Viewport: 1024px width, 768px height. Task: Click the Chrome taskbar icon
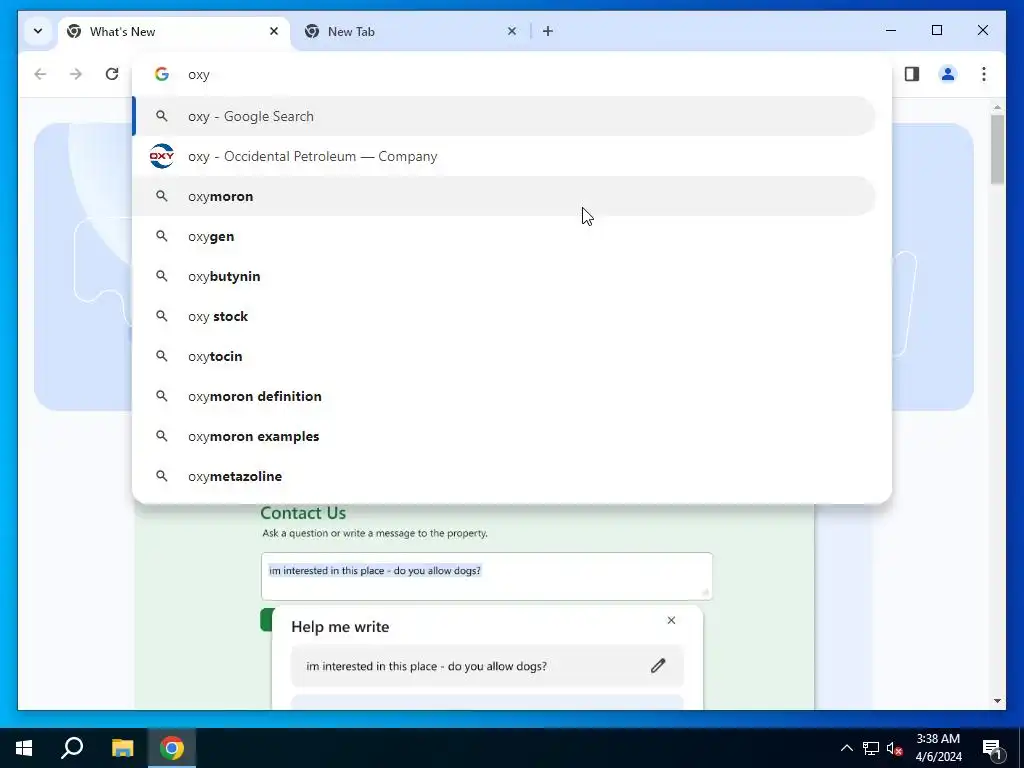coord(172,748)
